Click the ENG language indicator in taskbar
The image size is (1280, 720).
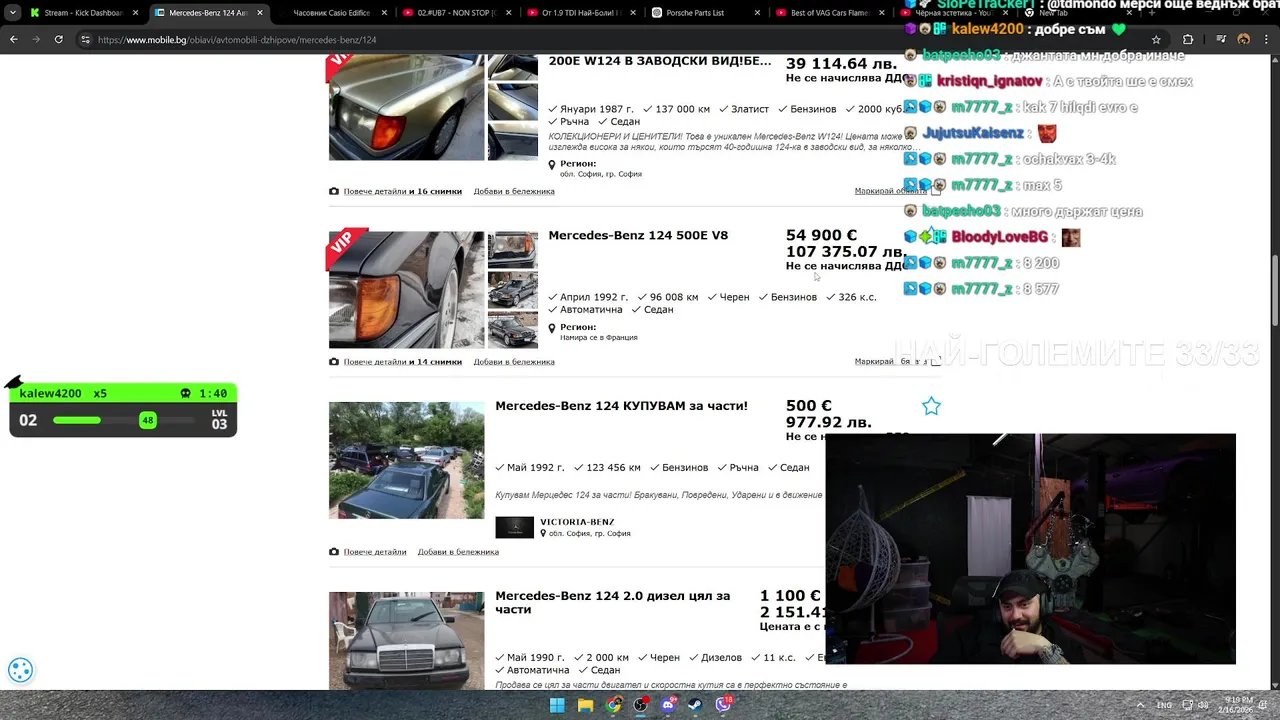[x=1164, y=705]
